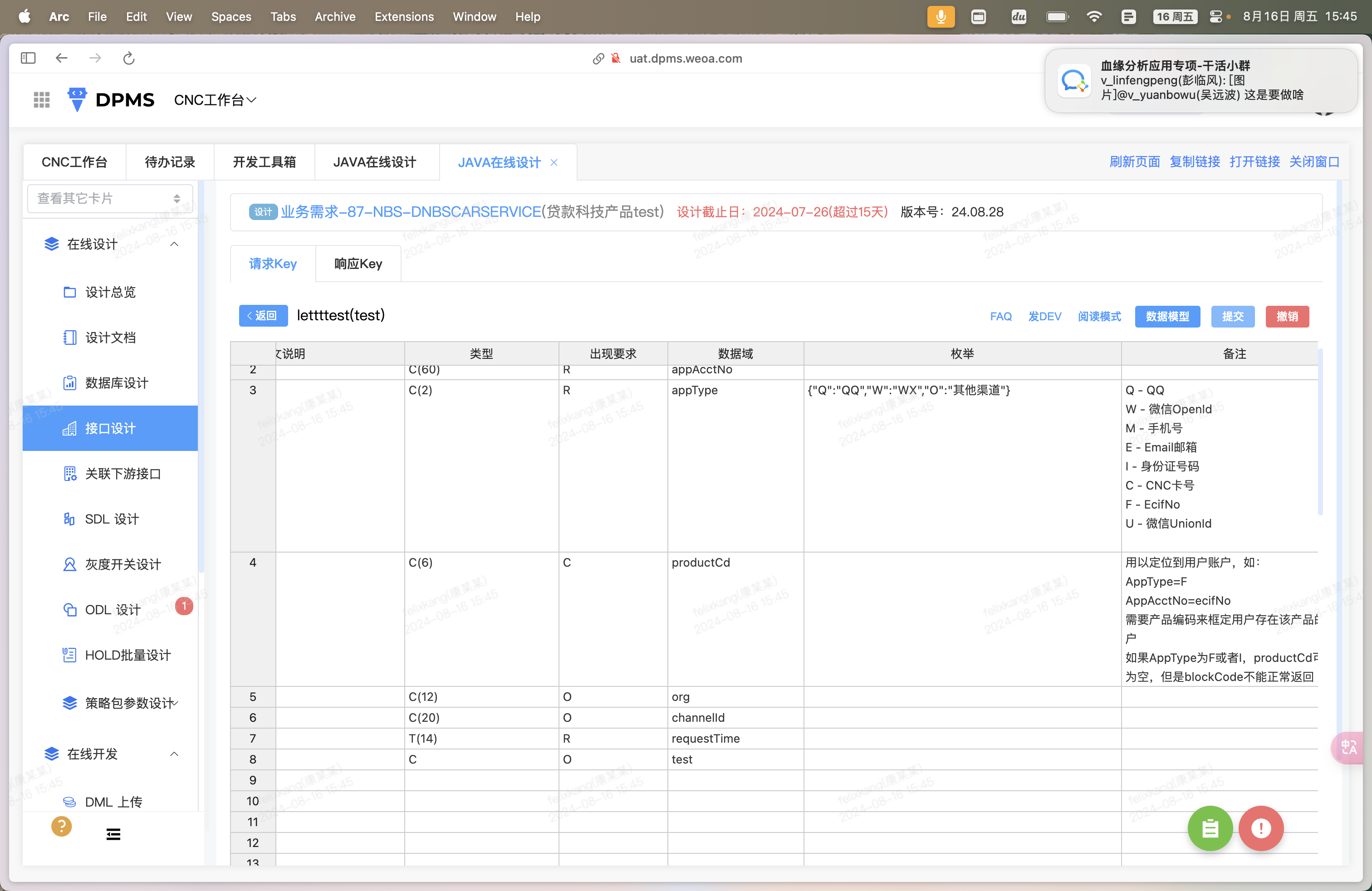This screenshot has height=891, width=1372.
Task: Select the T(14) type cell
Action: (481, 738)
